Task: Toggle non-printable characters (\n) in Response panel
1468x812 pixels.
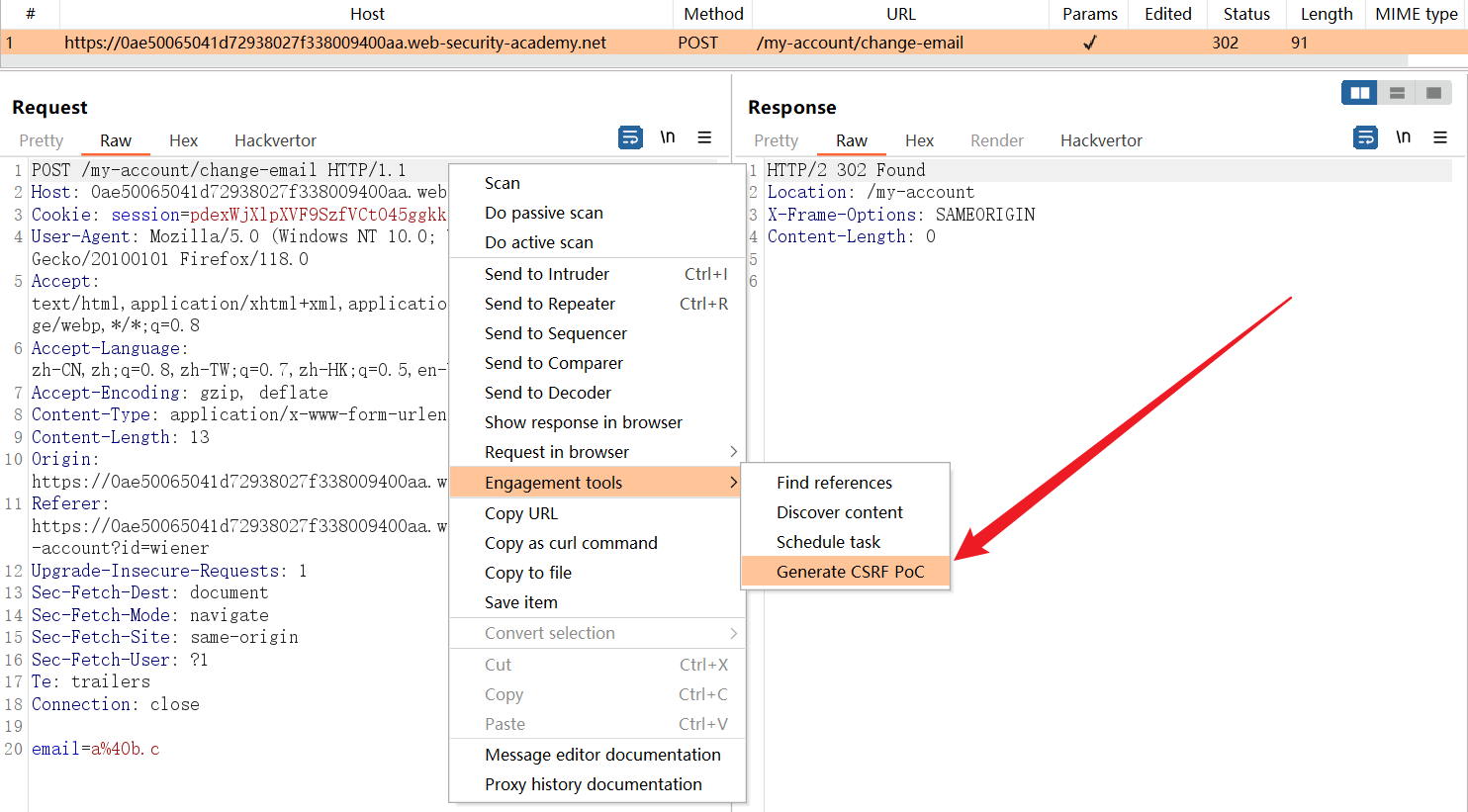Action: (1403, 137)
